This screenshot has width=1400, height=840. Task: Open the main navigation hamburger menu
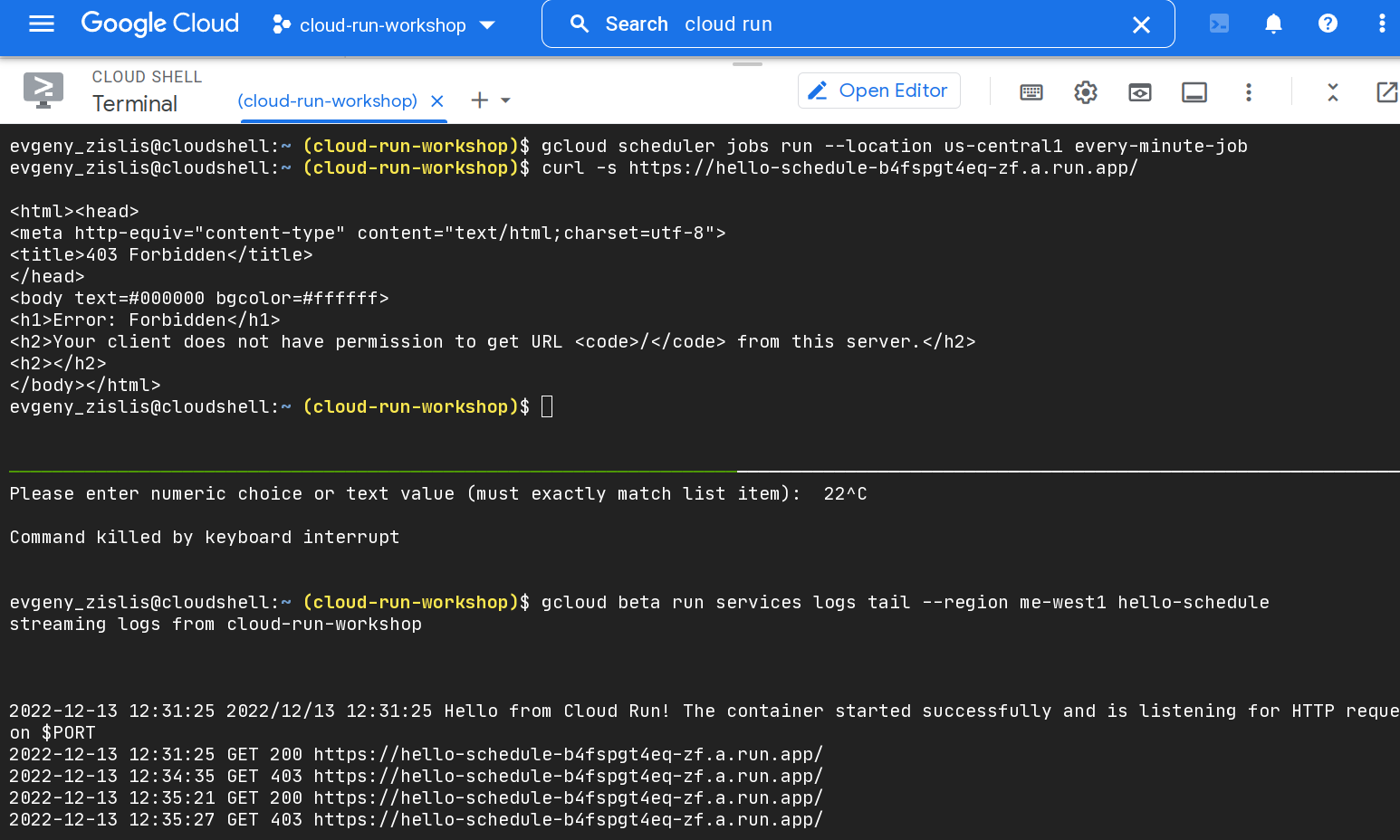(42, 24)
